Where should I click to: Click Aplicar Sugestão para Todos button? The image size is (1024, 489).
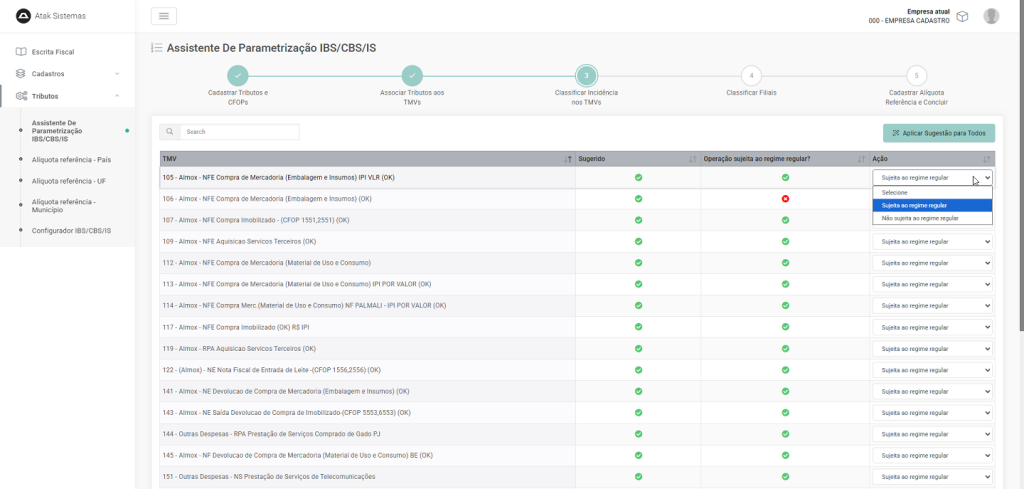coord(938,133)
